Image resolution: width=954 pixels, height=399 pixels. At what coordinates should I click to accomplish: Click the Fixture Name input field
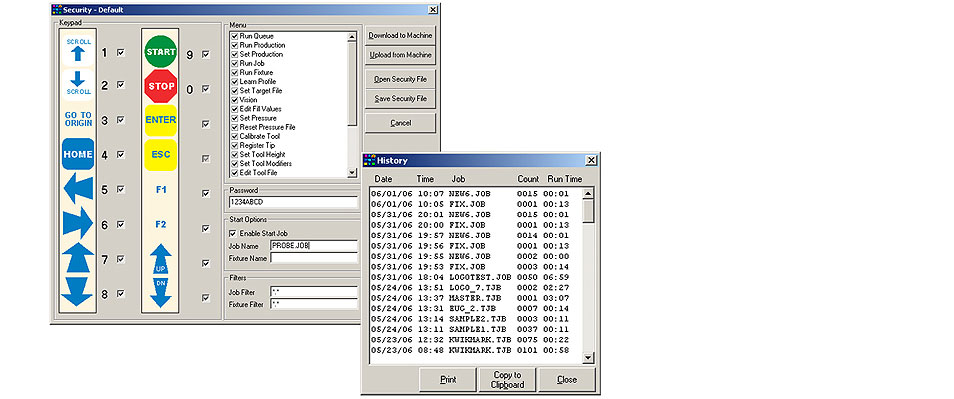[314, 258]
